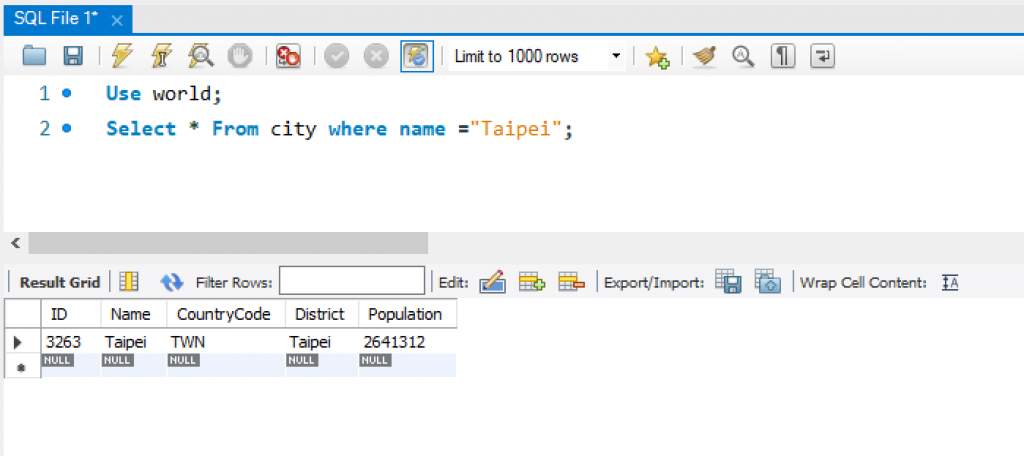Image resolution: width=1024 pixels, height=456 pixels.
Task: Insert new row icon in Edit group
Action: pyautogui.click(x=532, y=282)
